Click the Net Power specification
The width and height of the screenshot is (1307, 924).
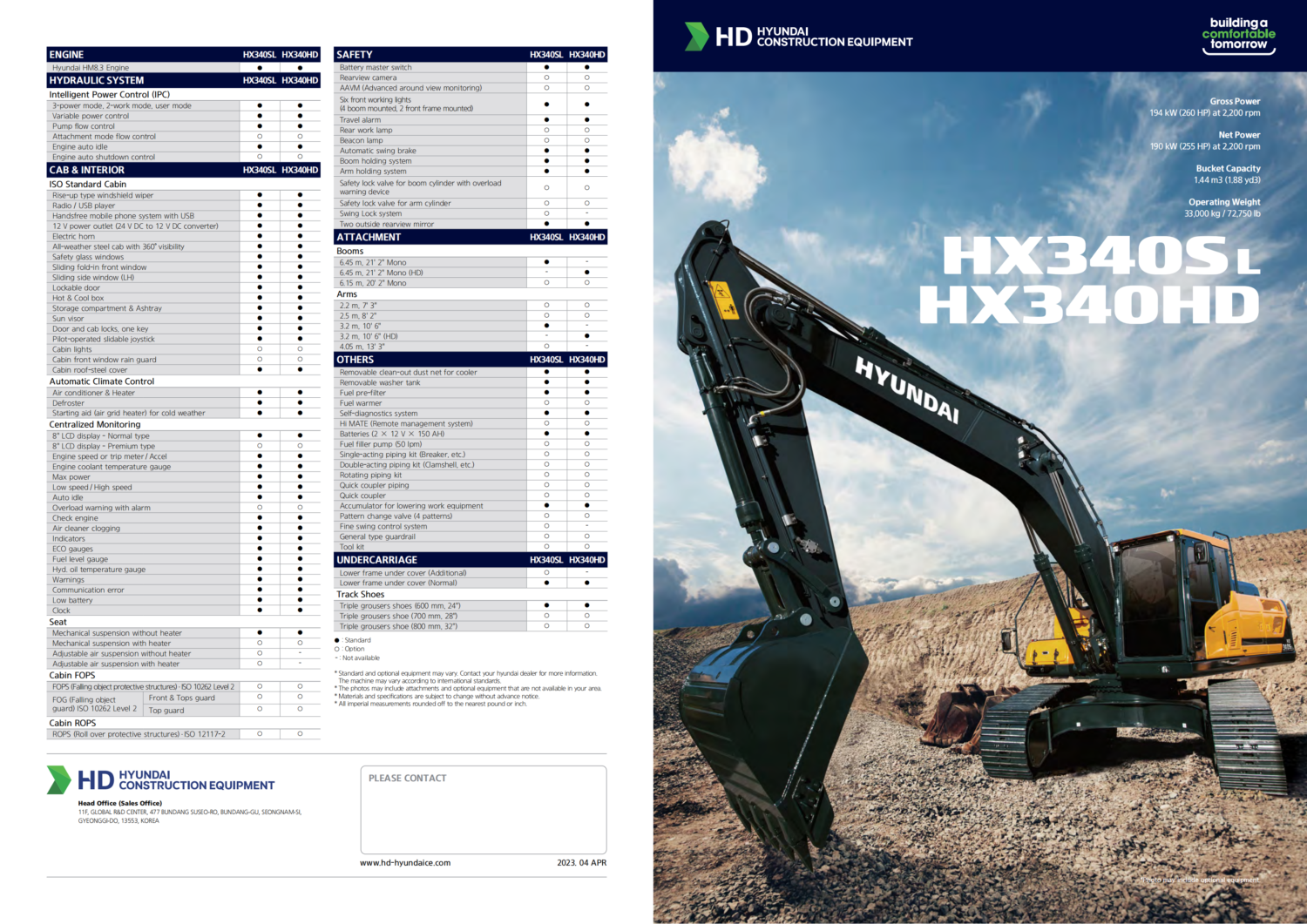(x=1205, y=140)
